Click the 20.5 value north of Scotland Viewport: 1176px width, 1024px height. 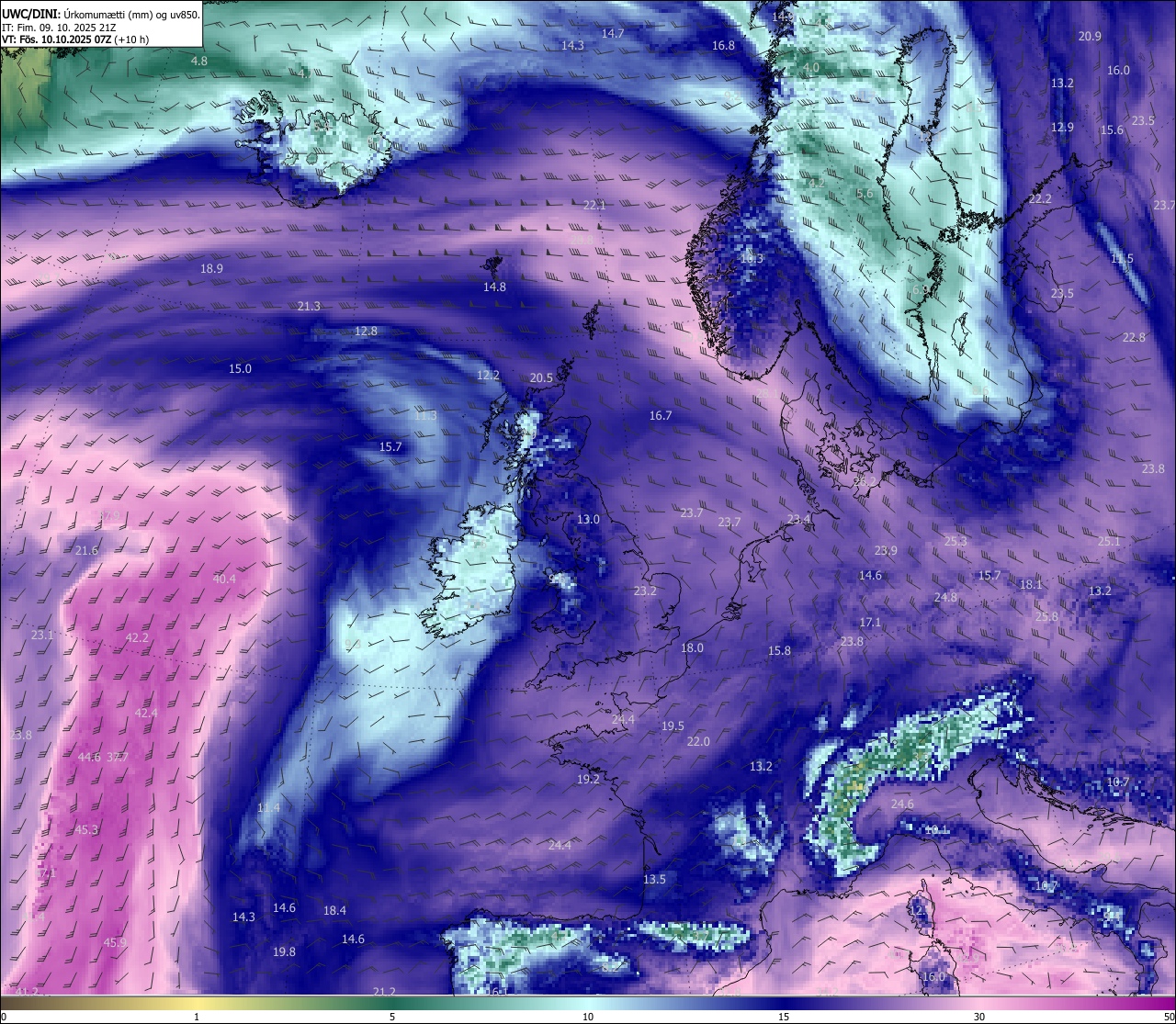point(542,377)
